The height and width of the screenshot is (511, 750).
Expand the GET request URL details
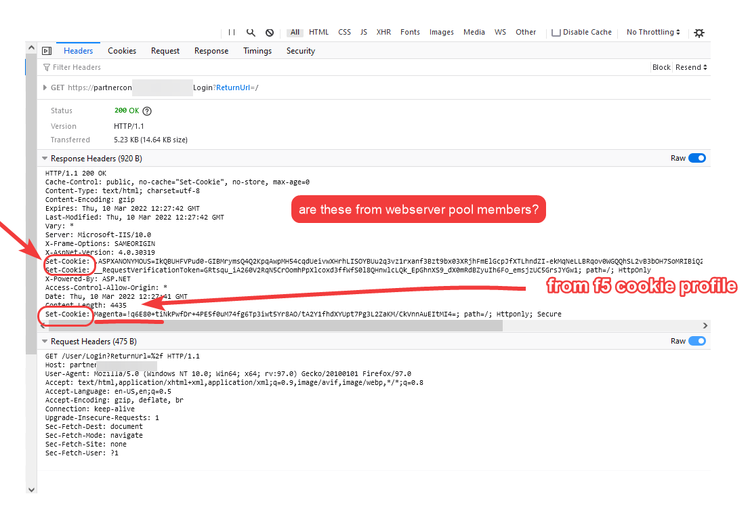tap(44, 88)
